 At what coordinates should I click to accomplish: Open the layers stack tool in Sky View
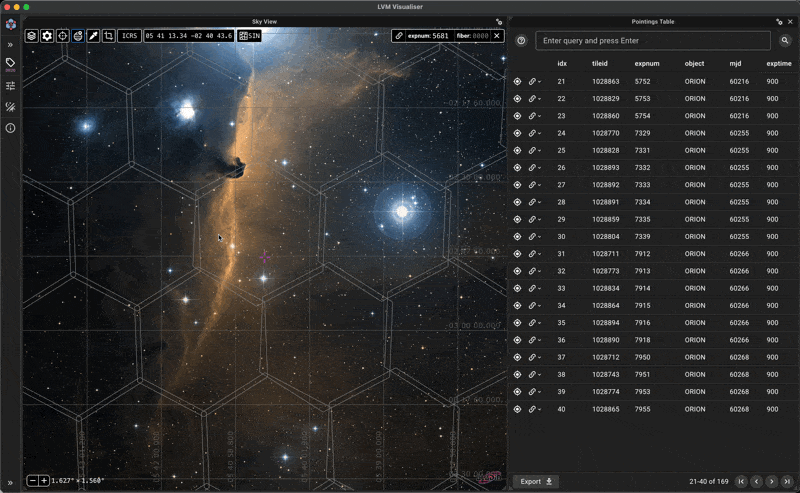(32, 36)
